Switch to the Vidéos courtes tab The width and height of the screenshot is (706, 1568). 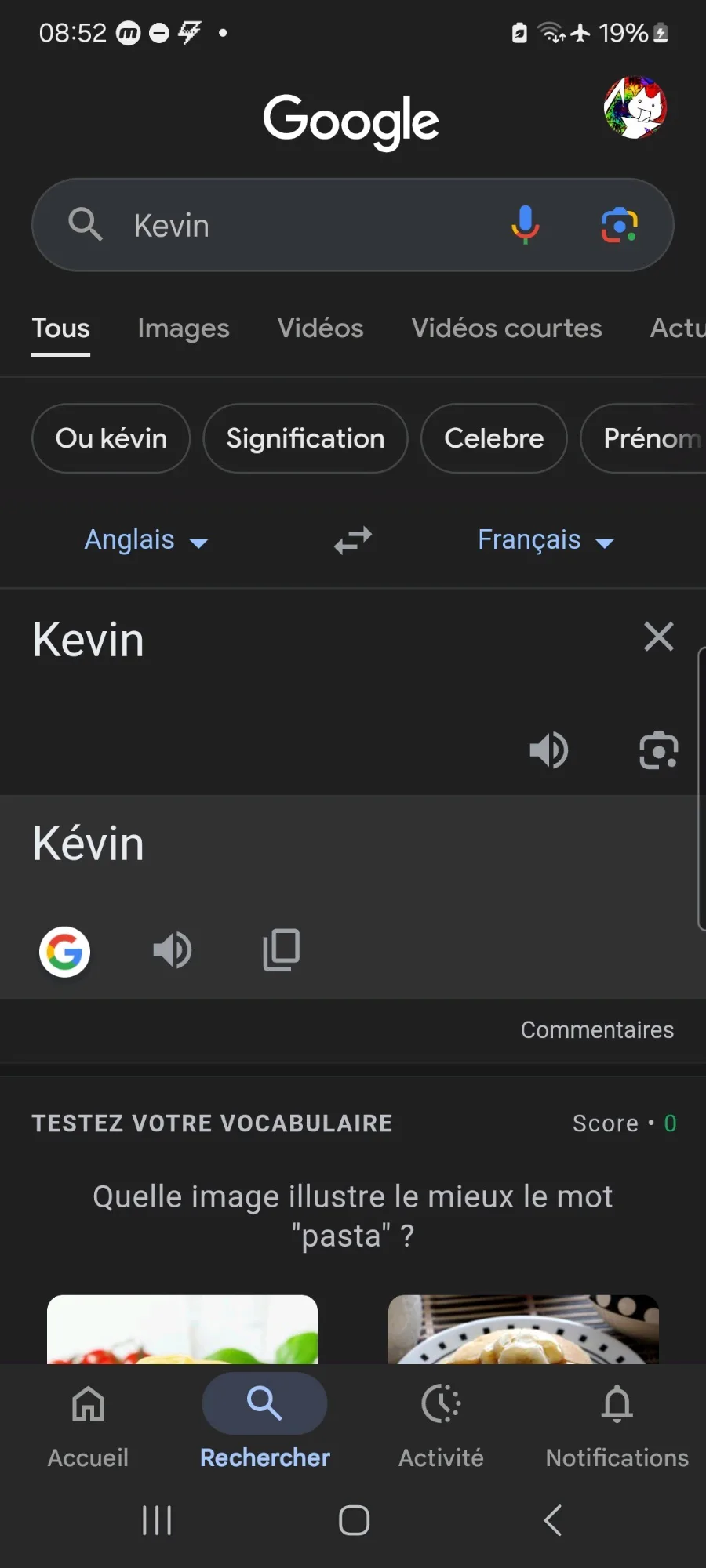coord(507,328)
